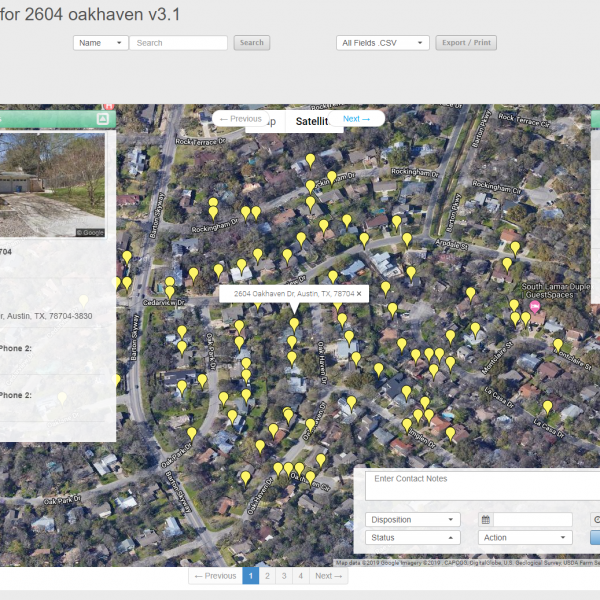Click the Next link above the map

pyautogui.click(x=356, y=119)
